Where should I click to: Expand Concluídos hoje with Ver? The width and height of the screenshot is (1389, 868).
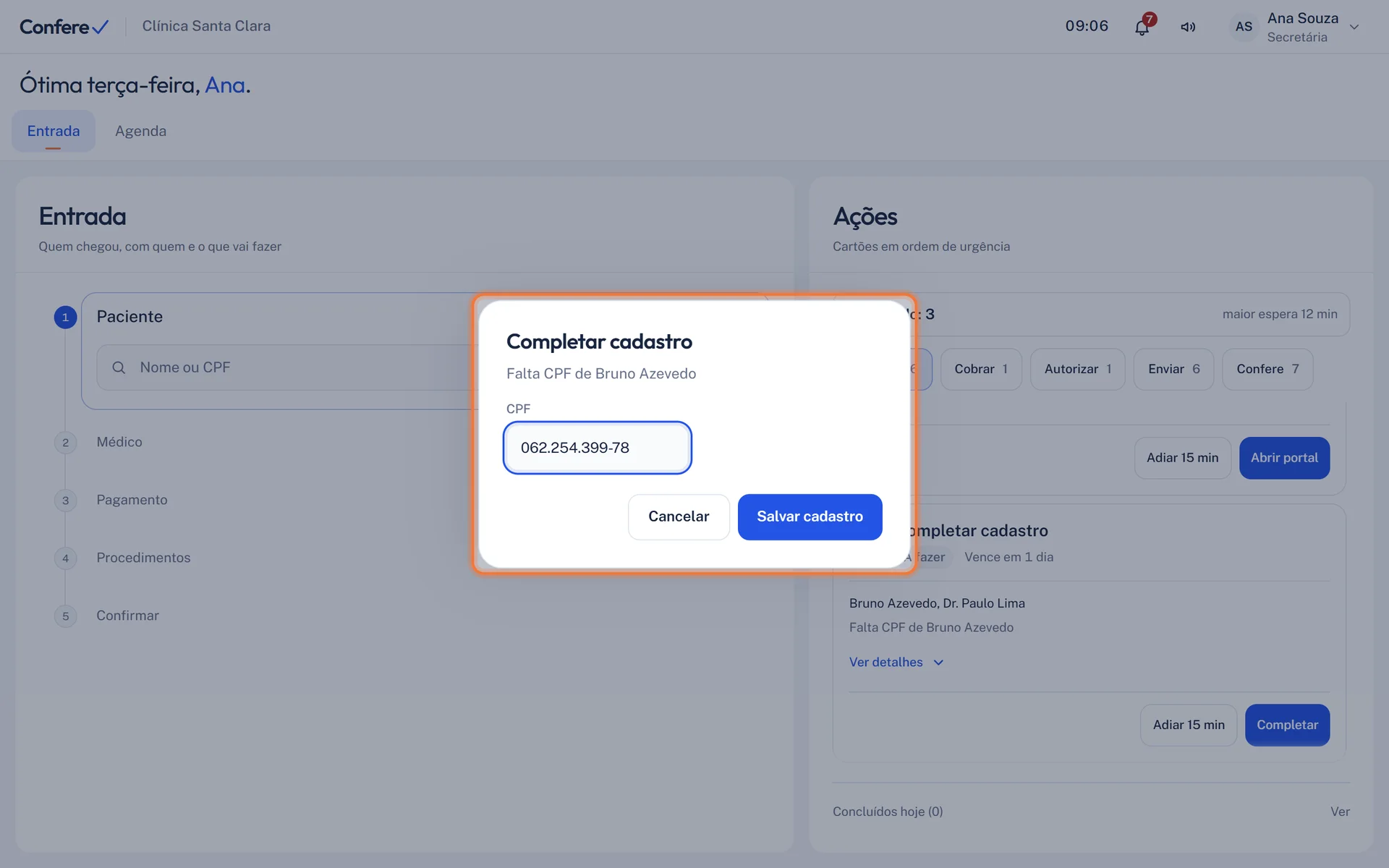[1340, 812]
